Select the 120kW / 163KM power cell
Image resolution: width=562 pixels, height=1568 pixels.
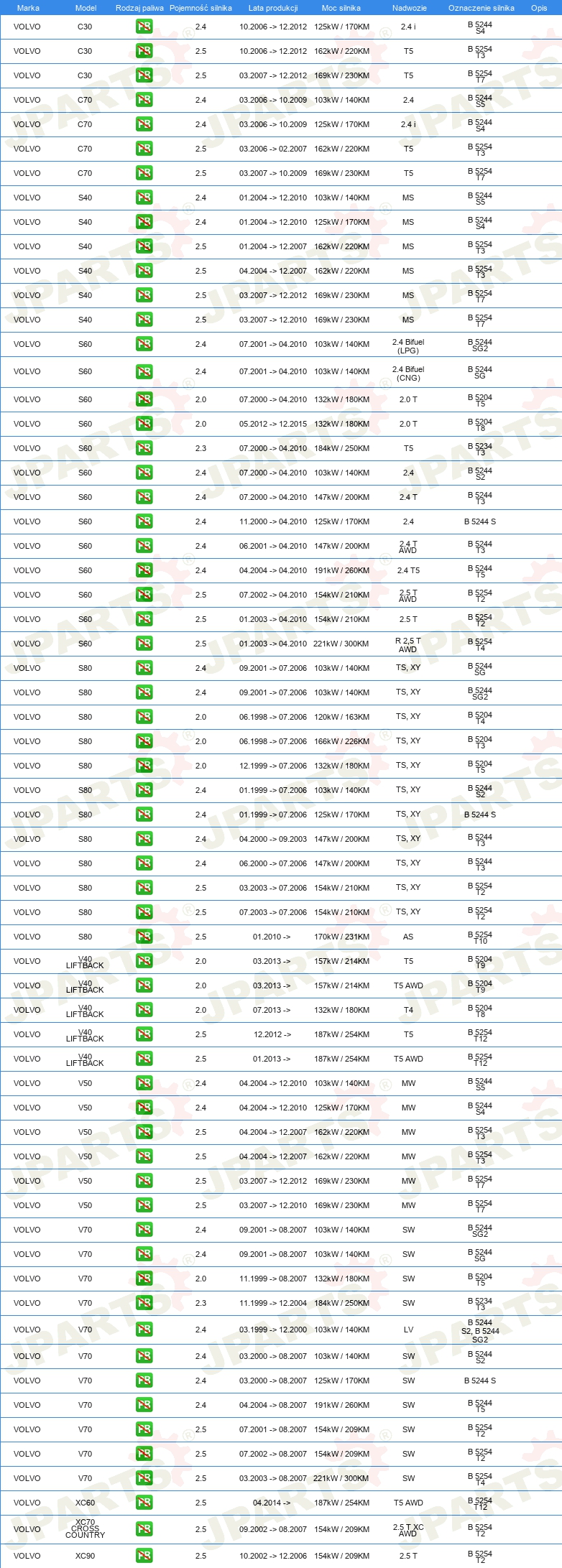click(x=341, y=717)
